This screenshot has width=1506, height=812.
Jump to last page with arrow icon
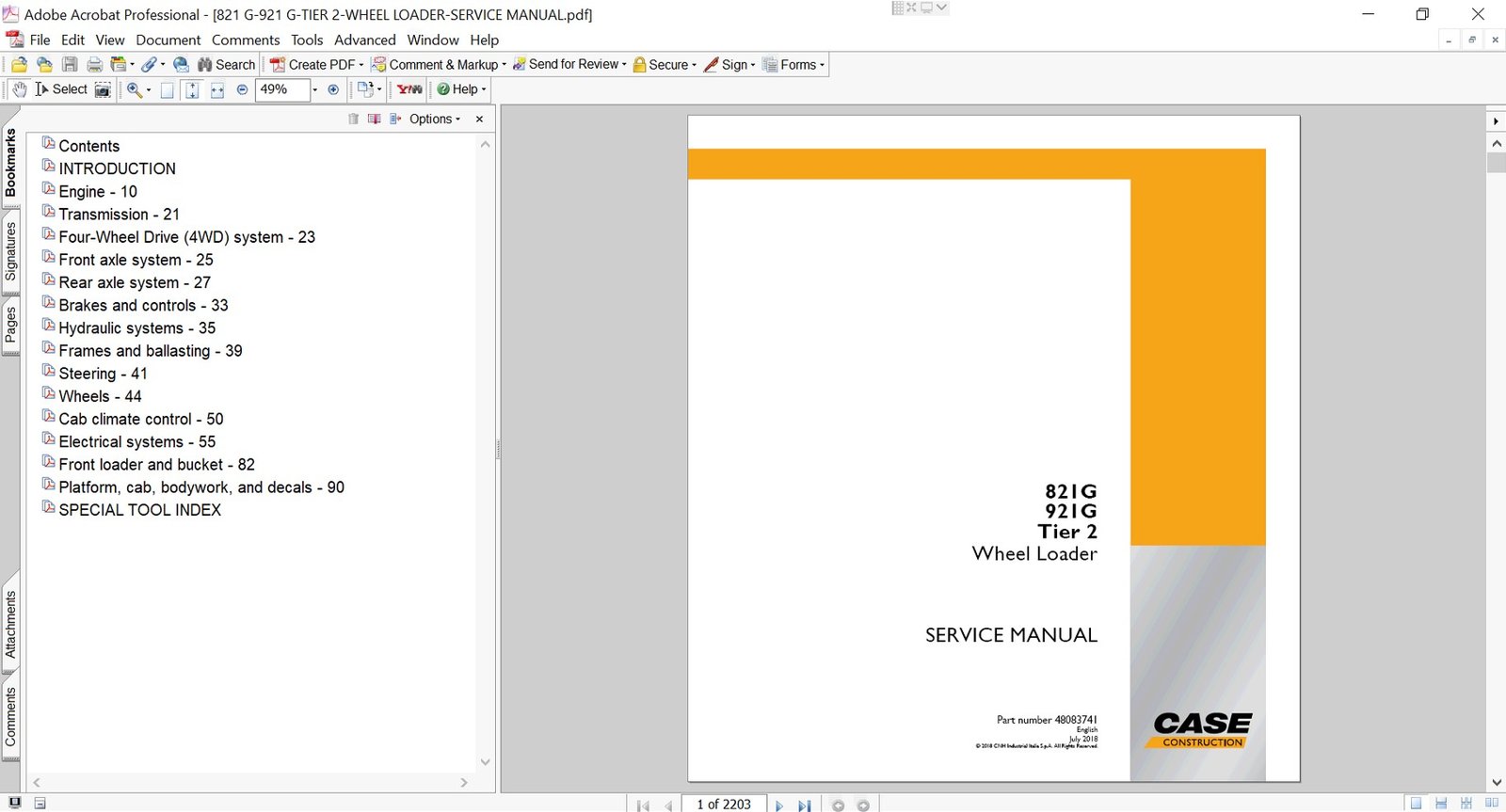804,805
